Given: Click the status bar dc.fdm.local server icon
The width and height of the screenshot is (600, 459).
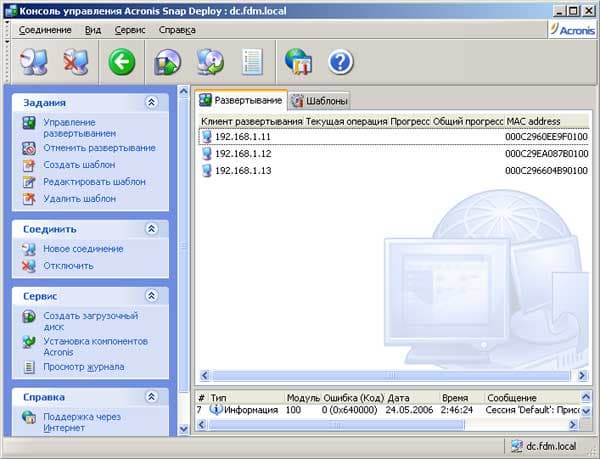Looking at the screenshot, I should click(517, 446).
